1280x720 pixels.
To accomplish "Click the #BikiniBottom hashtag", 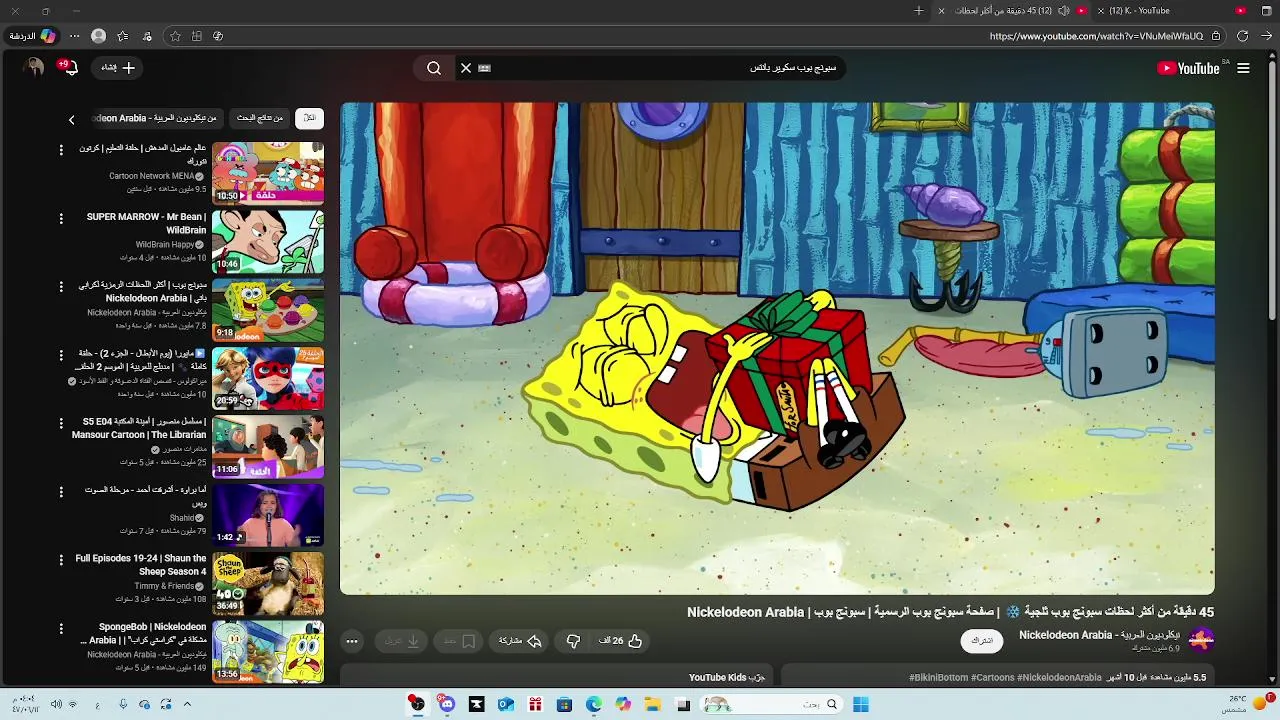I will pyautogui.click(x=939, y=677).
